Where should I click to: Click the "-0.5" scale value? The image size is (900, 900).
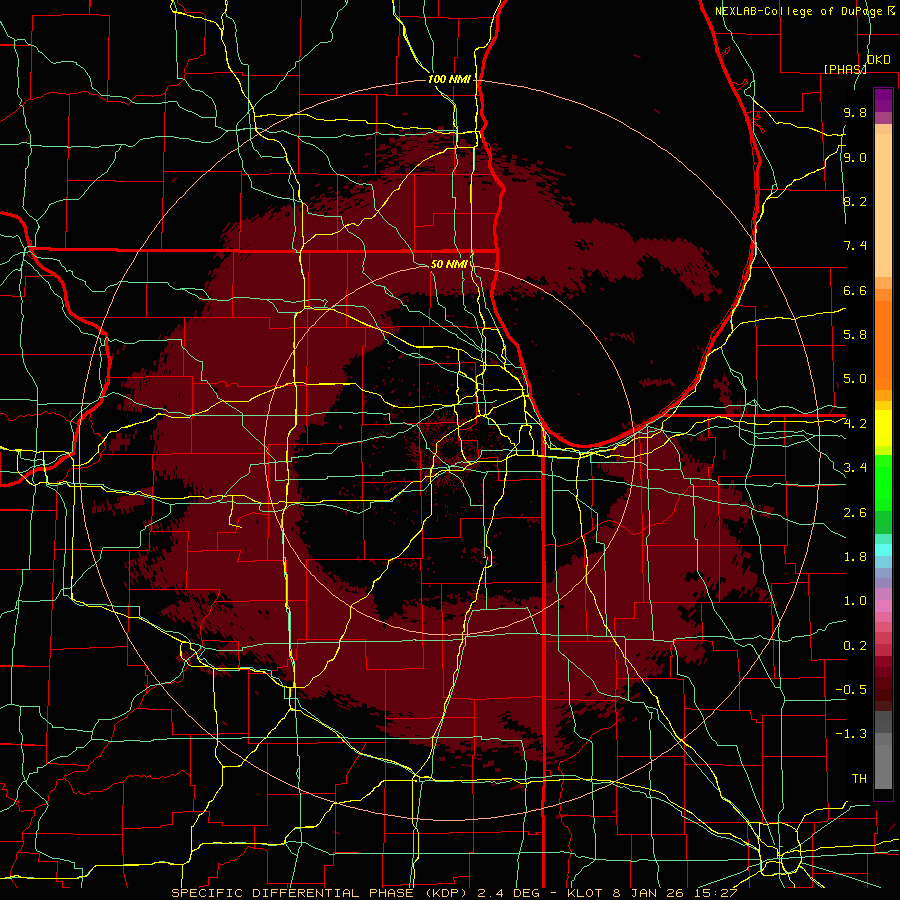tap(851, 690)
